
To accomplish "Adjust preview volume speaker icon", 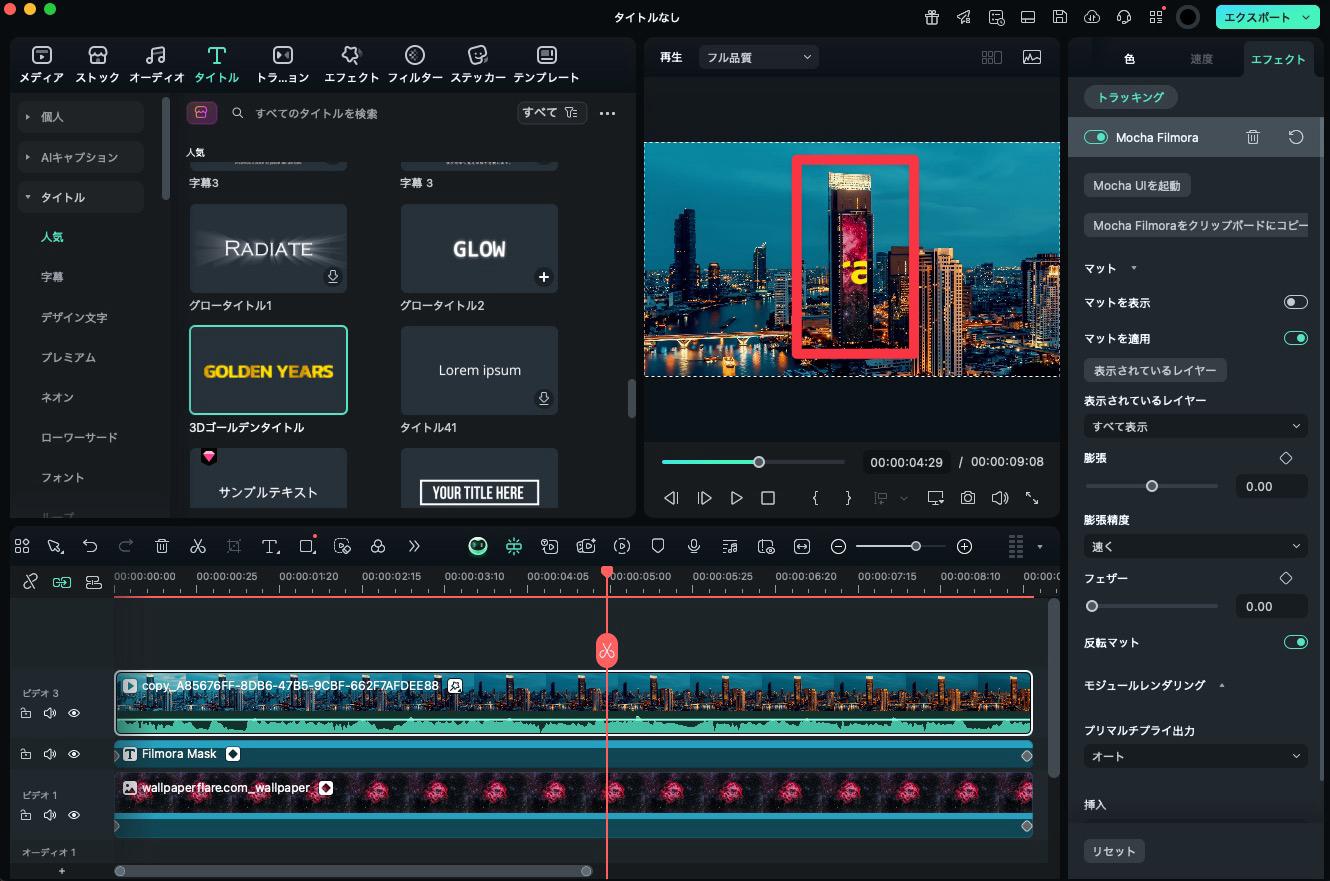I will click(x=1000, y=497).
